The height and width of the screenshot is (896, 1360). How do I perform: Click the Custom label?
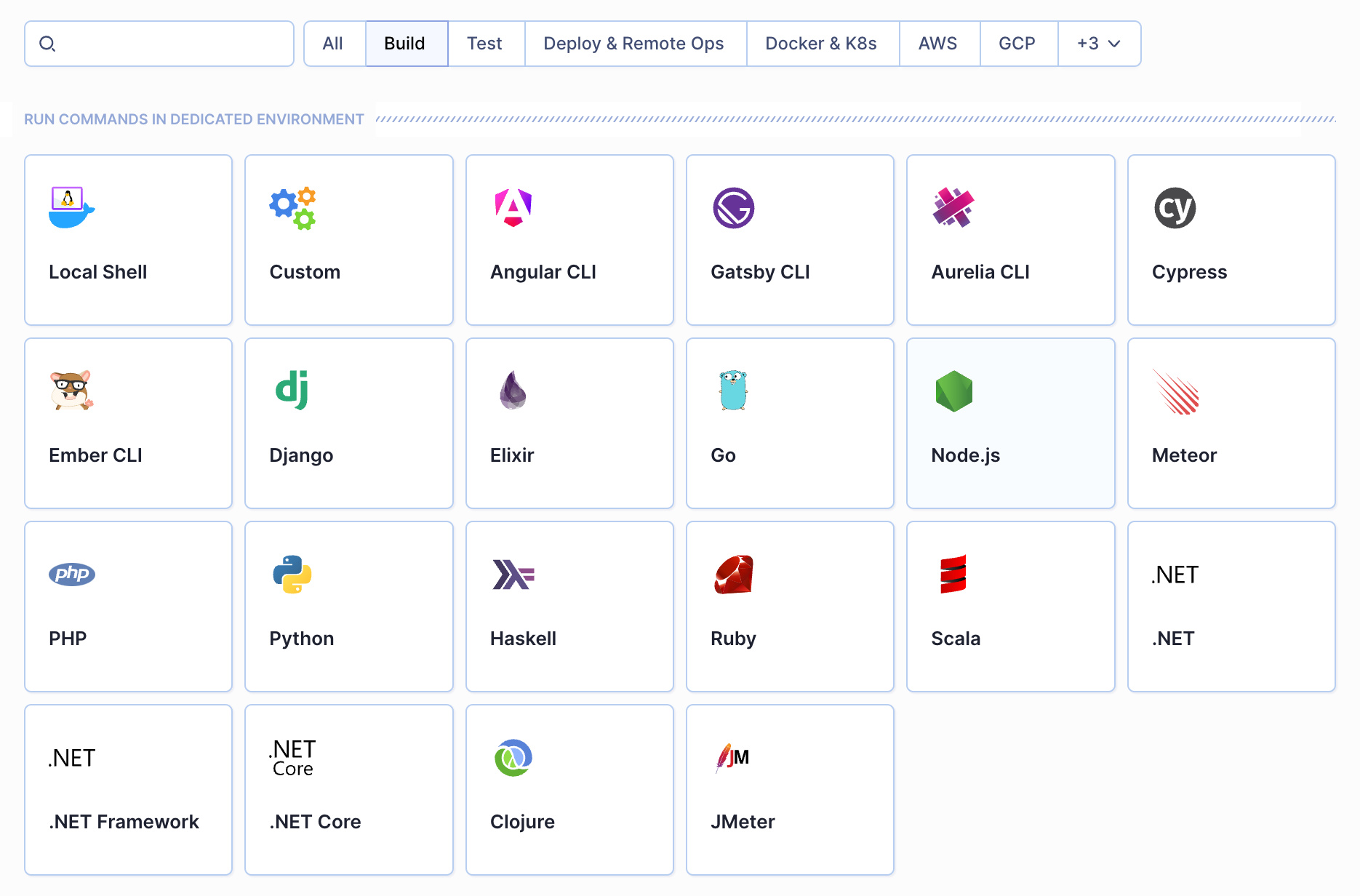pos(305,272)
